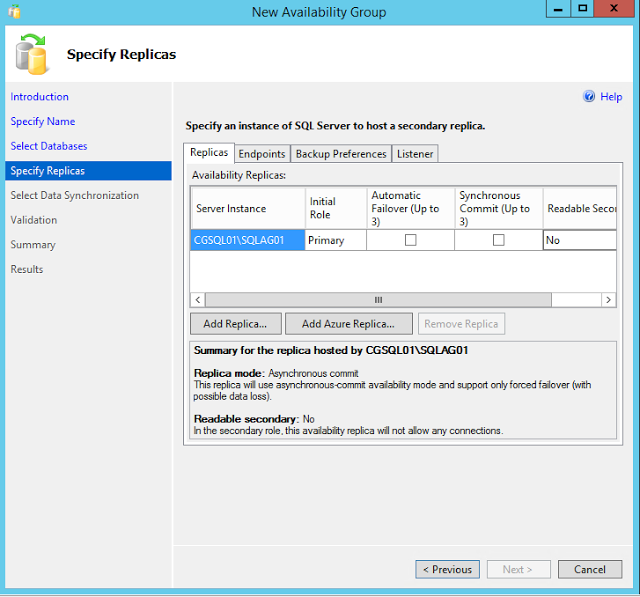Click the Cancel button
This screenshot has height=597, width=640.
click(x=590, y=569)
